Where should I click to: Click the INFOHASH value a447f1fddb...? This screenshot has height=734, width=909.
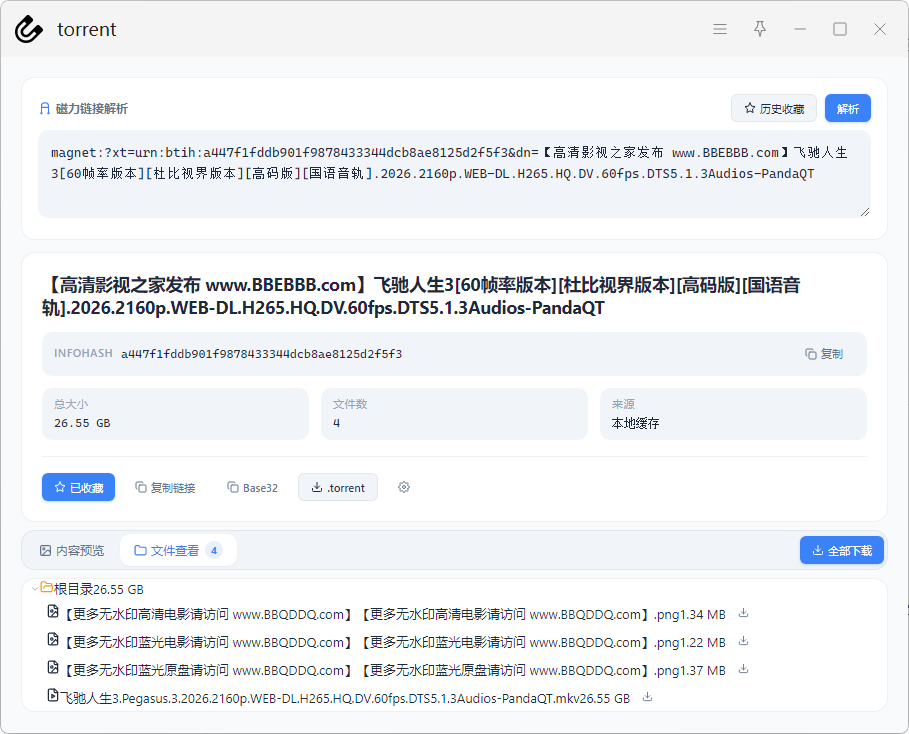261,354
